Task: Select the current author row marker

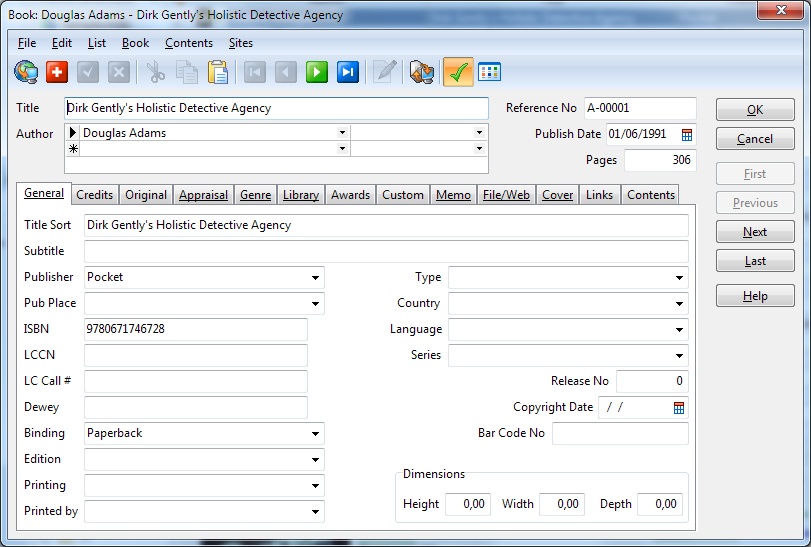Action: point(73,133)
